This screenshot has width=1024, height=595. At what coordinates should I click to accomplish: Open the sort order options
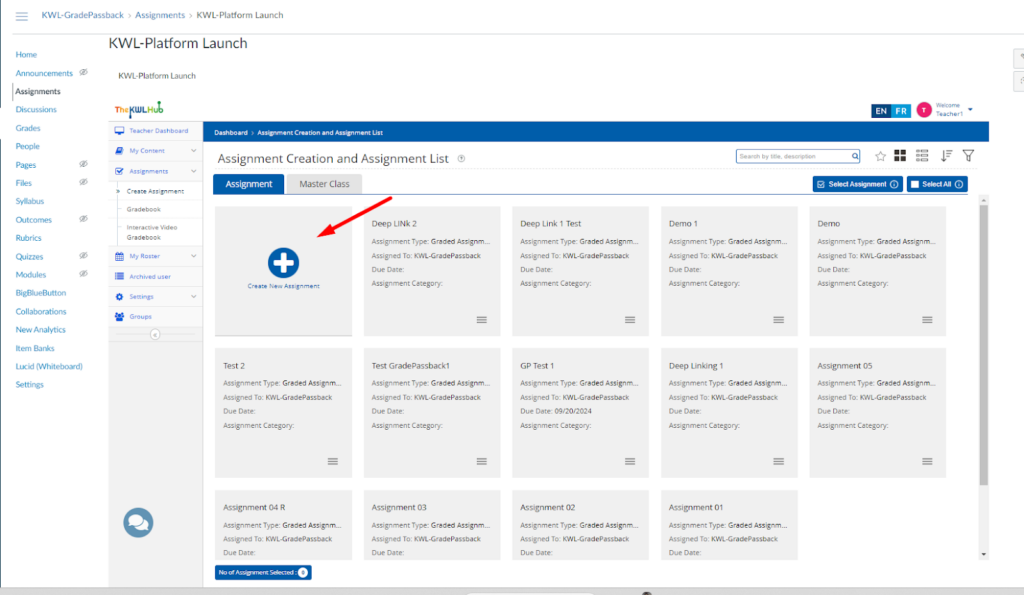pyautogui.click(x=946, y=156)
